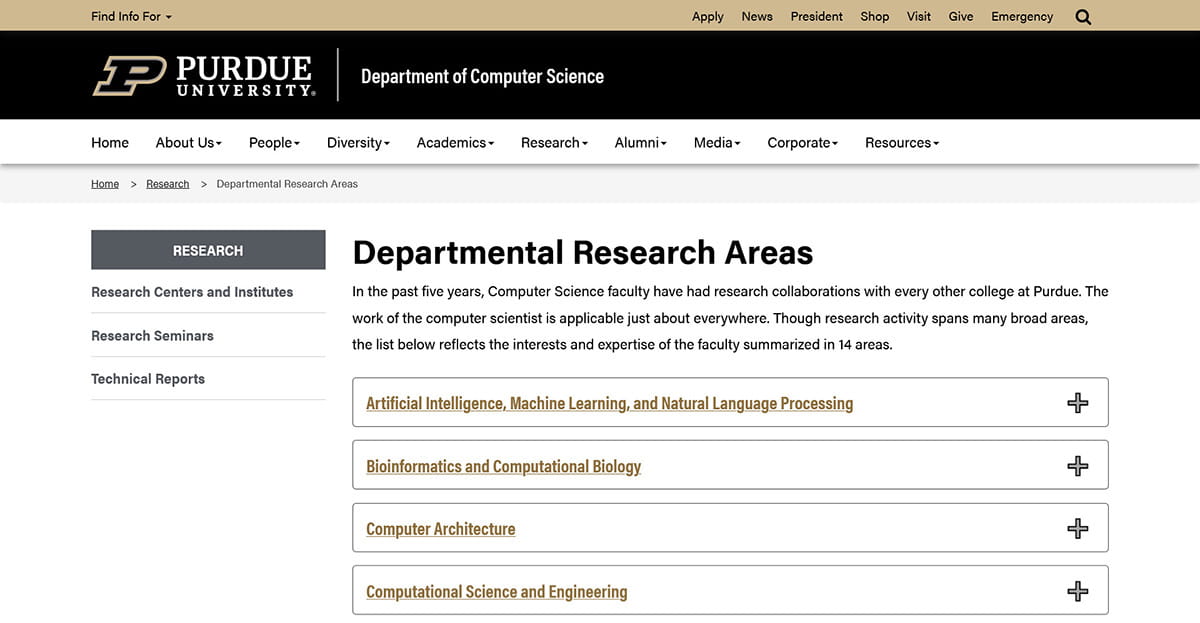The width and height of the screenshot is (1200, 623).
Task: Open the search icon in top bar
Action: coord(1083,16)
